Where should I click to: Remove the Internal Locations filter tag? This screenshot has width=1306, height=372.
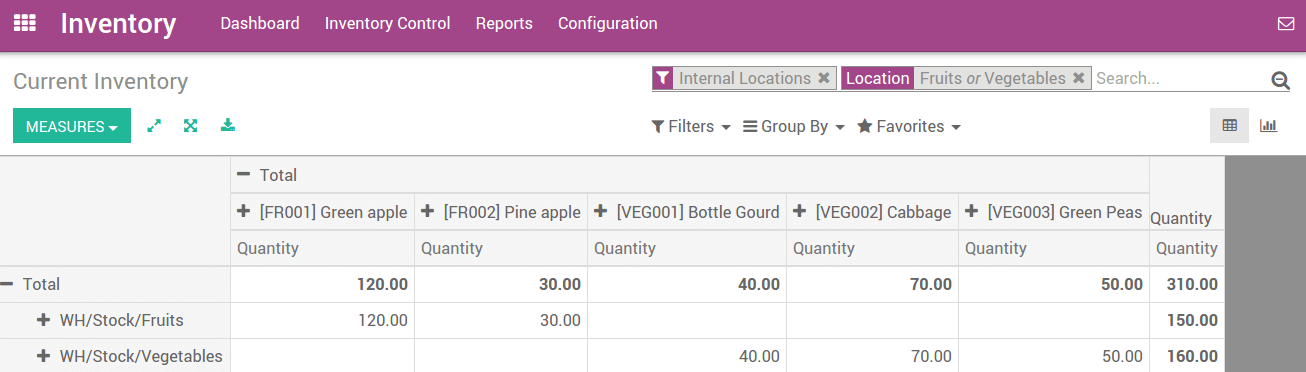824,78
